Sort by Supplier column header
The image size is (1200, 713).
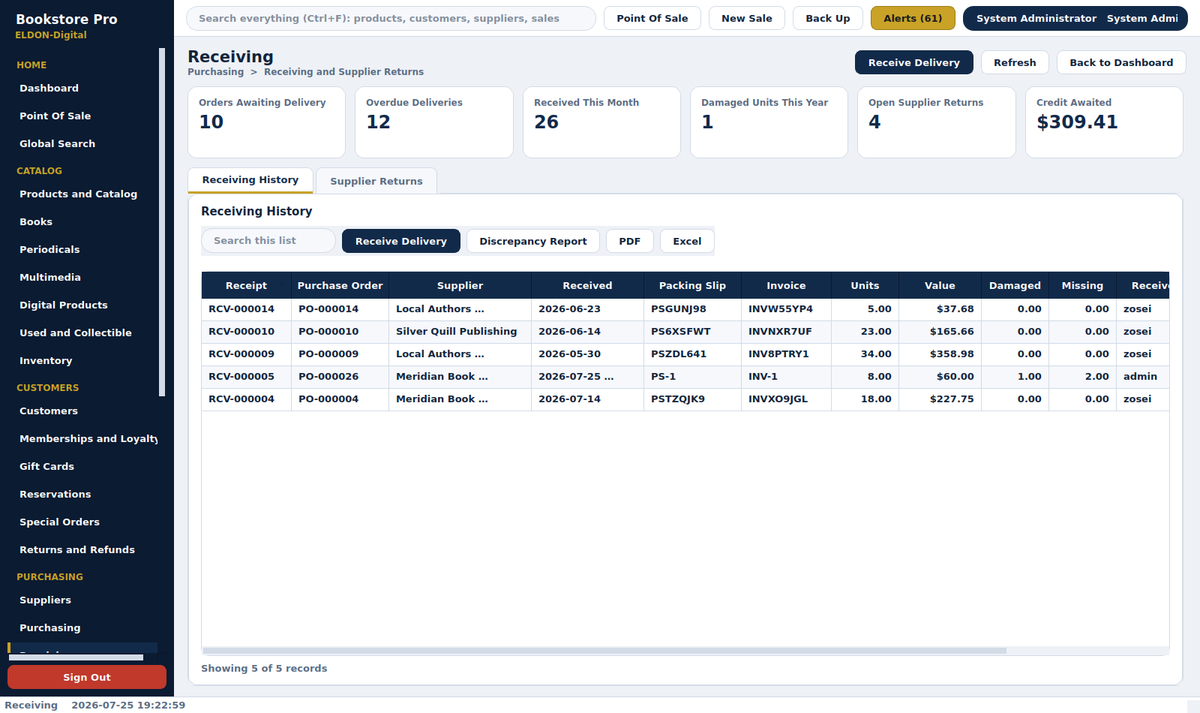click(x=460, y=285)
